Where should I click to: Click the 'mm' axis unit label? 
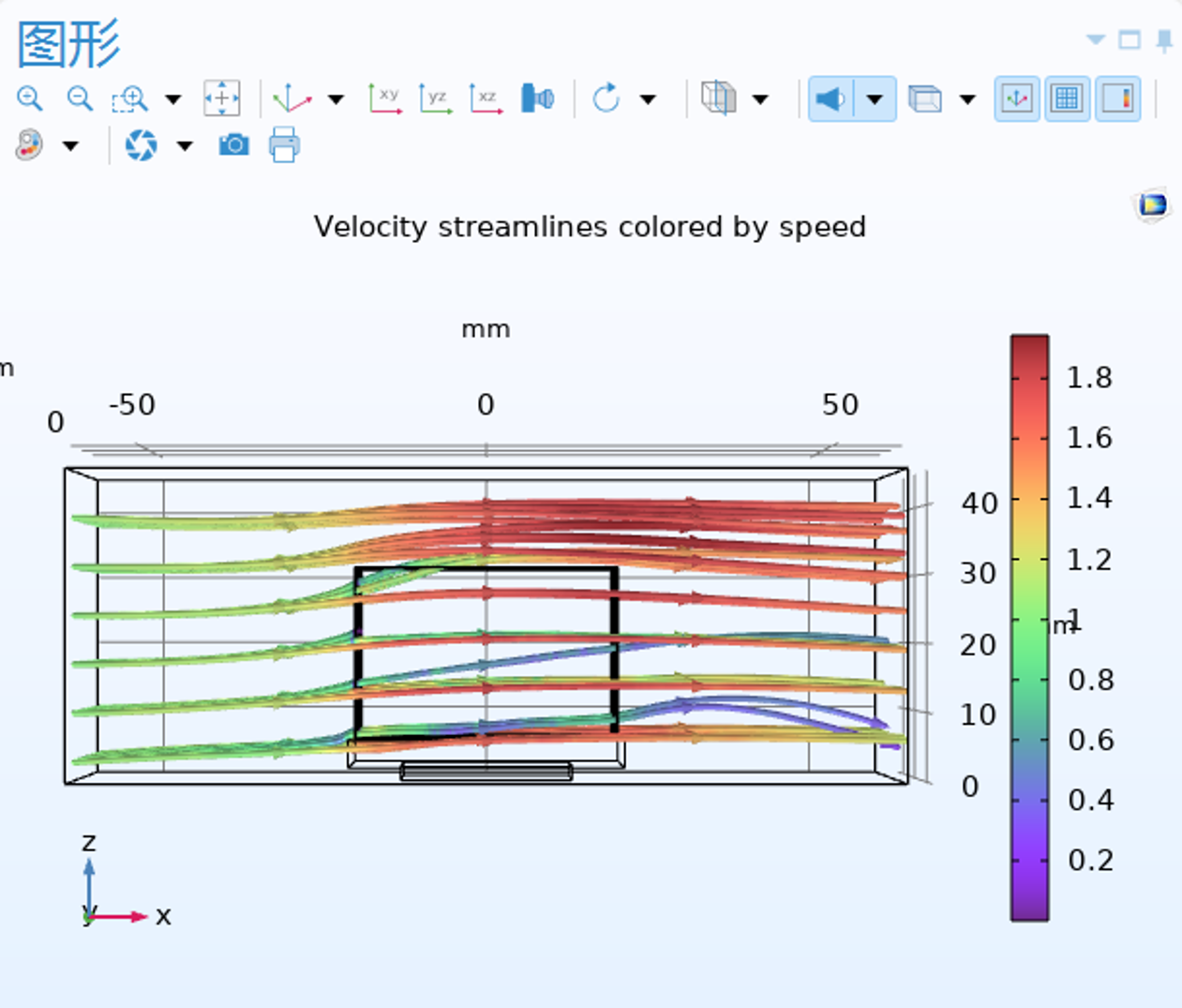[486, 329]
